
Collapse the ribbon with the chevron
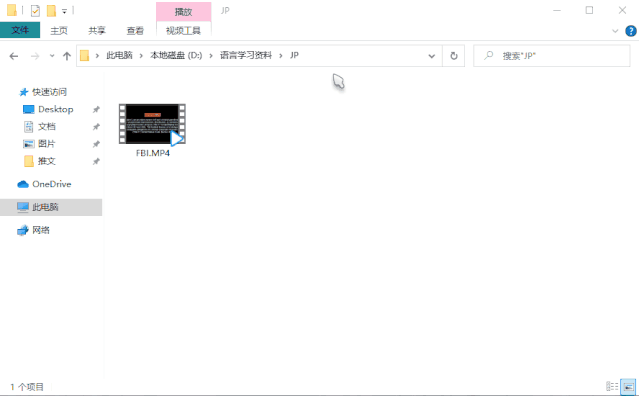(615, 31)
